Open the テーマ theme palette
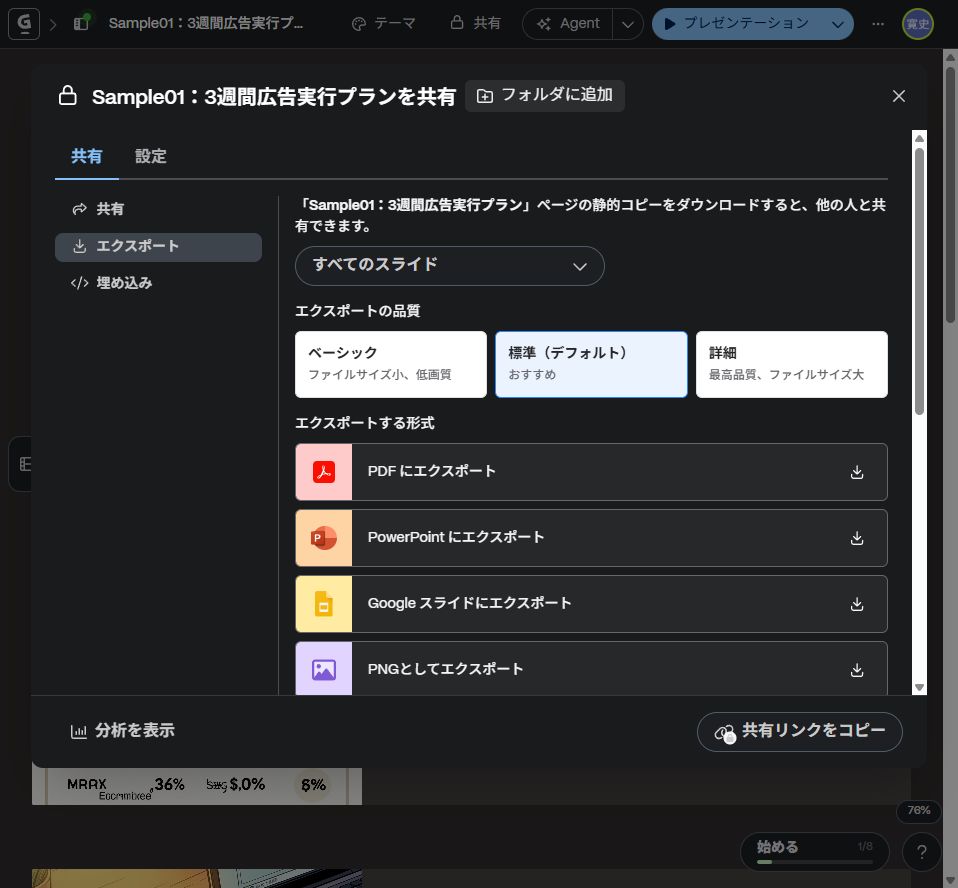Viewport: 958px width, 888px height. (384, 24)
